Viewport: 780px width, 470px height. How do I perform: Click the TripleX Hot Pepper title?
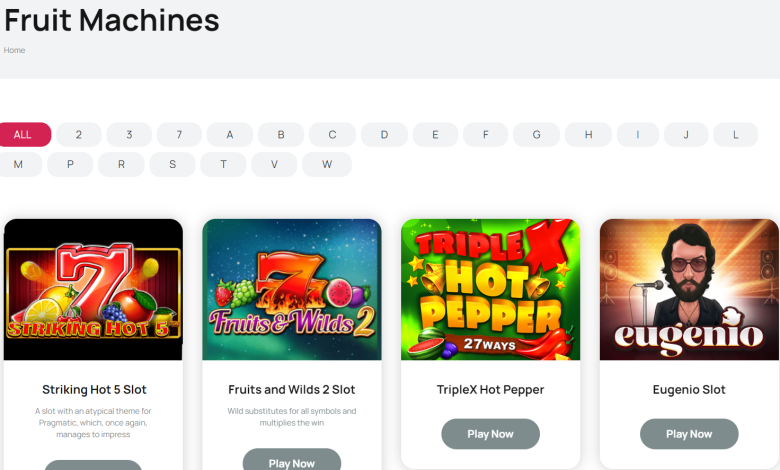click(x=490, y=389)
